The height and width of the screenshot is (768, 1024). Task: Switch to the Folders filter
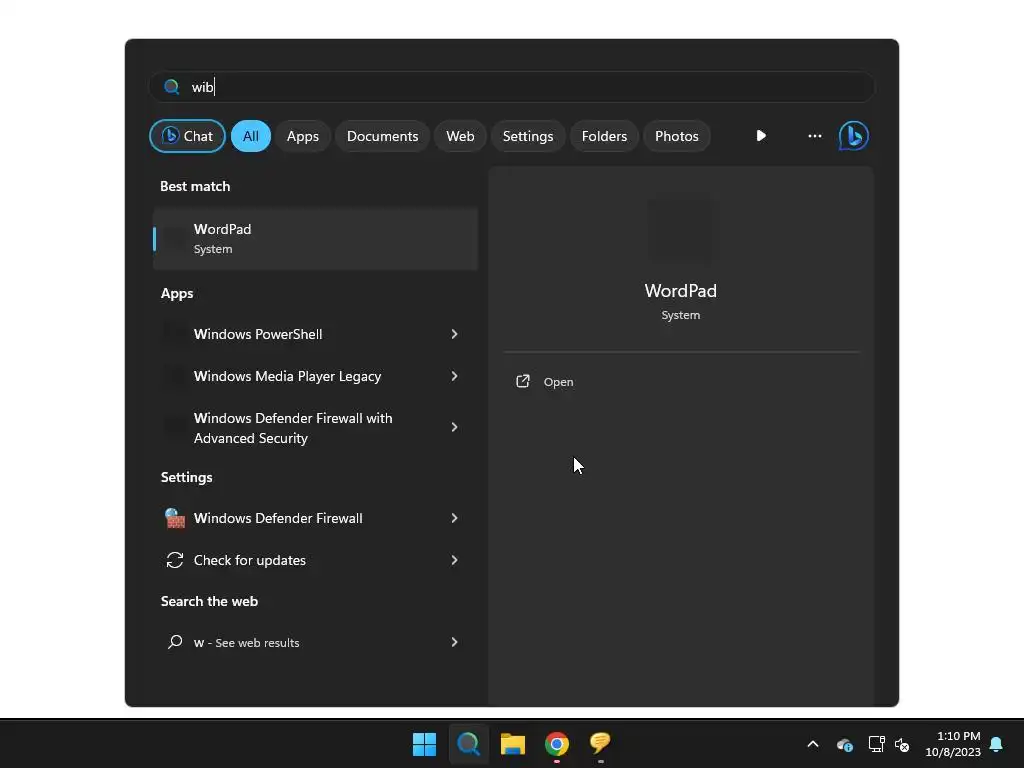604,136
